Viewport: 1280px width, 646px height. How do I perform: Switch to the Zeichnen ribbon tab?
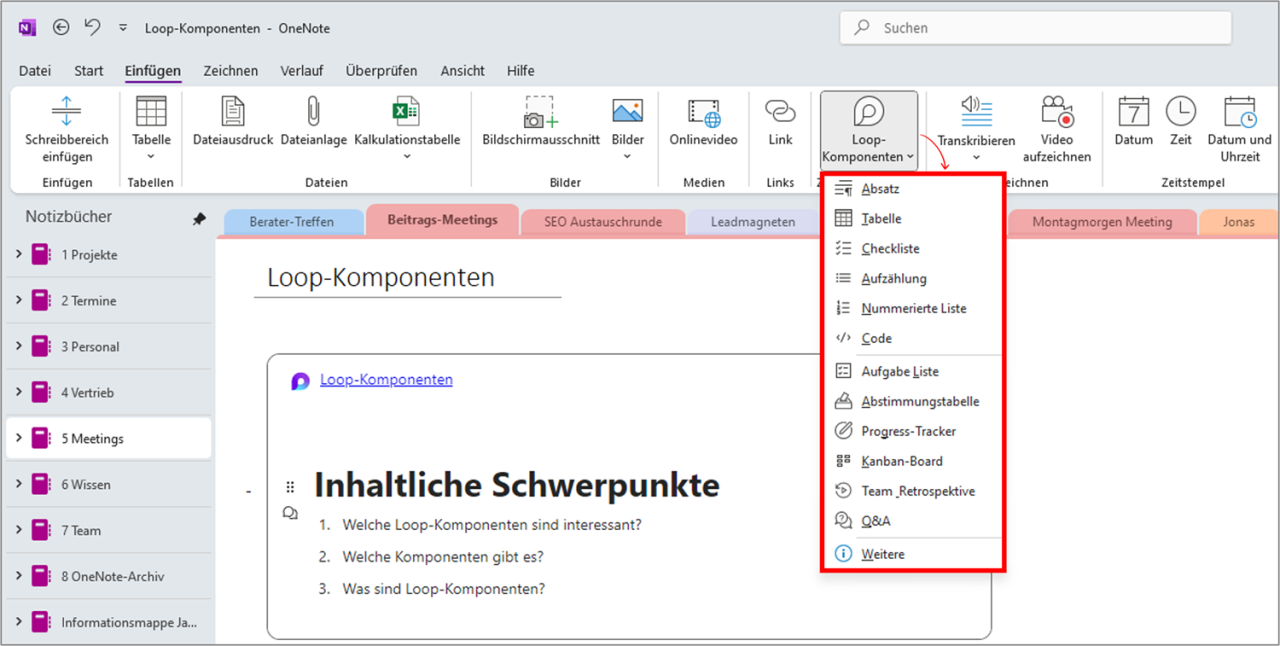(x=230, y=70)
